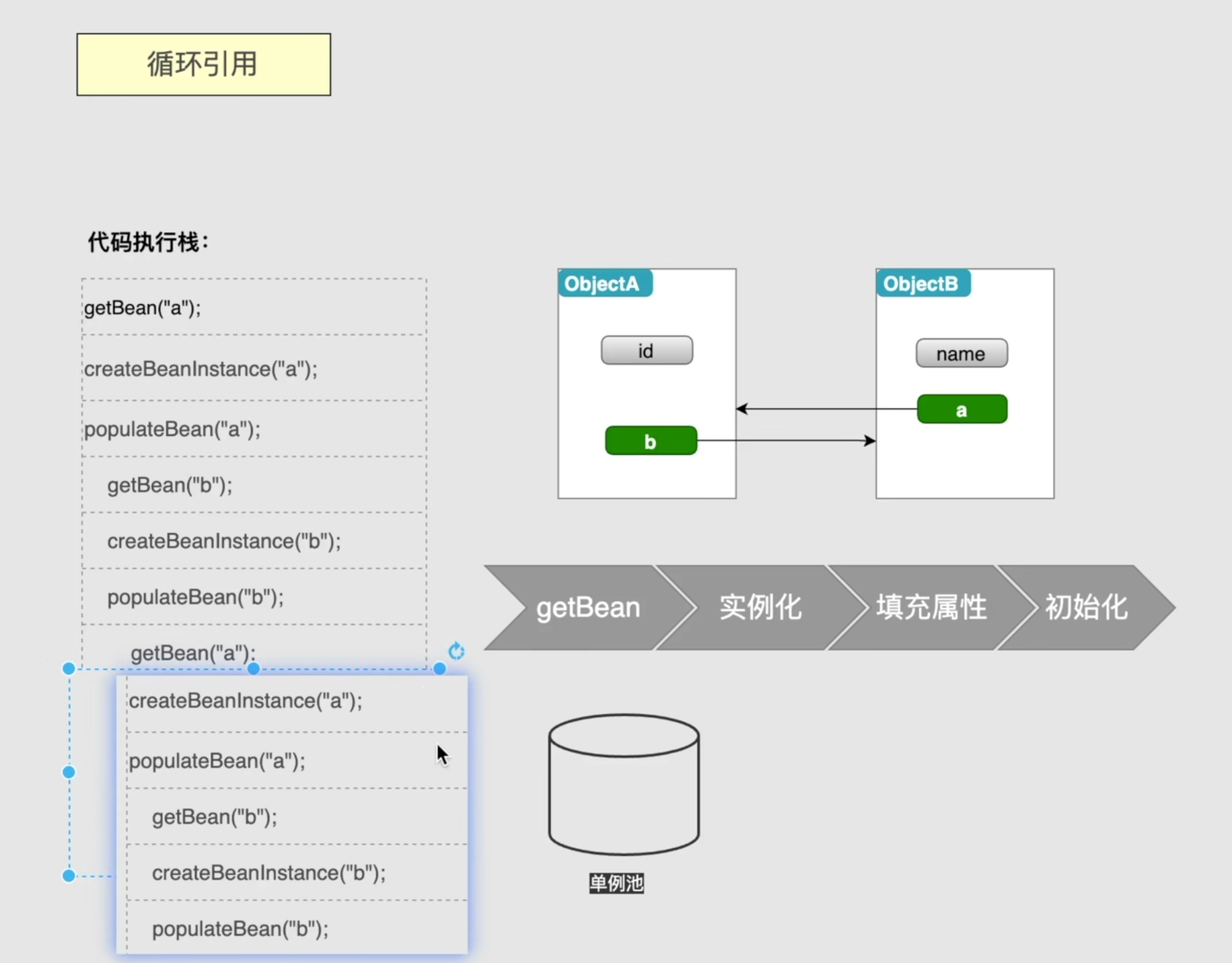This screenshot has height=963, width=1232.
Task: Click the 单例池 caption label
Action: pyautogui.click(x=616, y=883)
